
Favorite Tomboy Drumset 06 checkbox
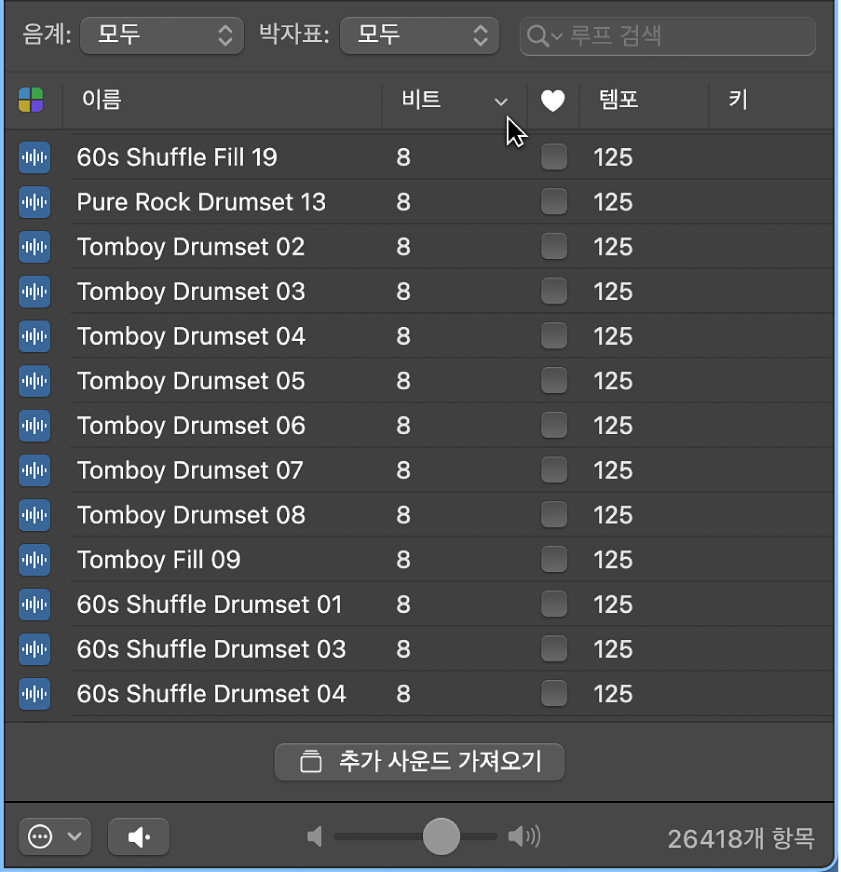click(554, 425)
